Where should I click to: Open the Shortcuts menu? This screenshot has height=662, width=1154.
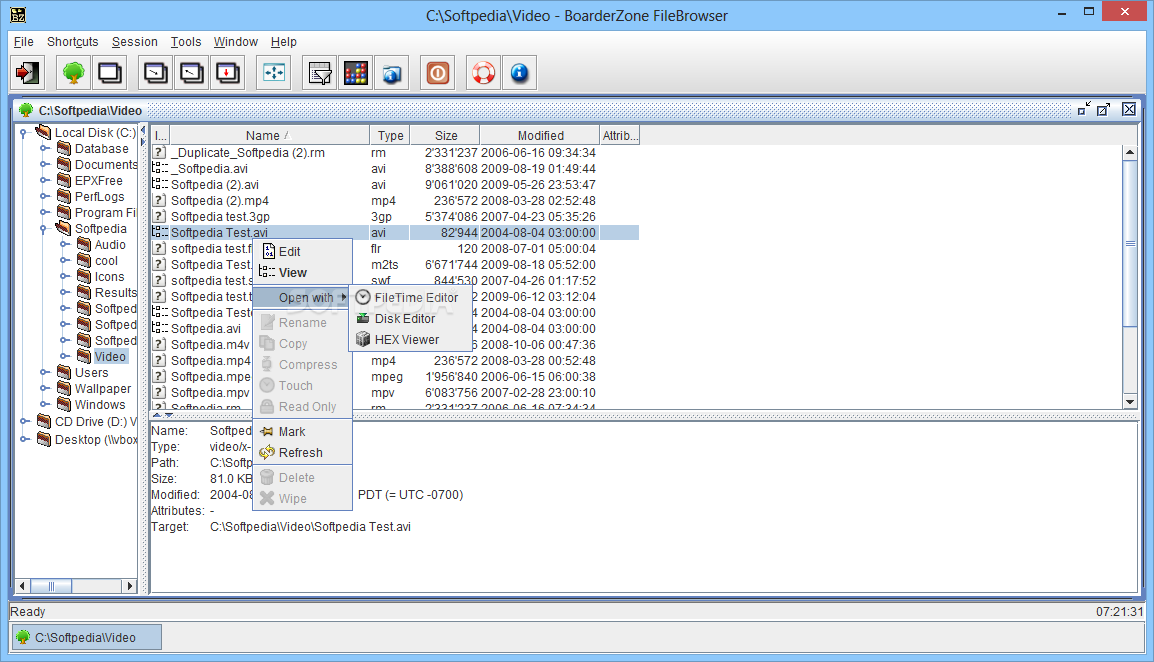tap(72, 42)
